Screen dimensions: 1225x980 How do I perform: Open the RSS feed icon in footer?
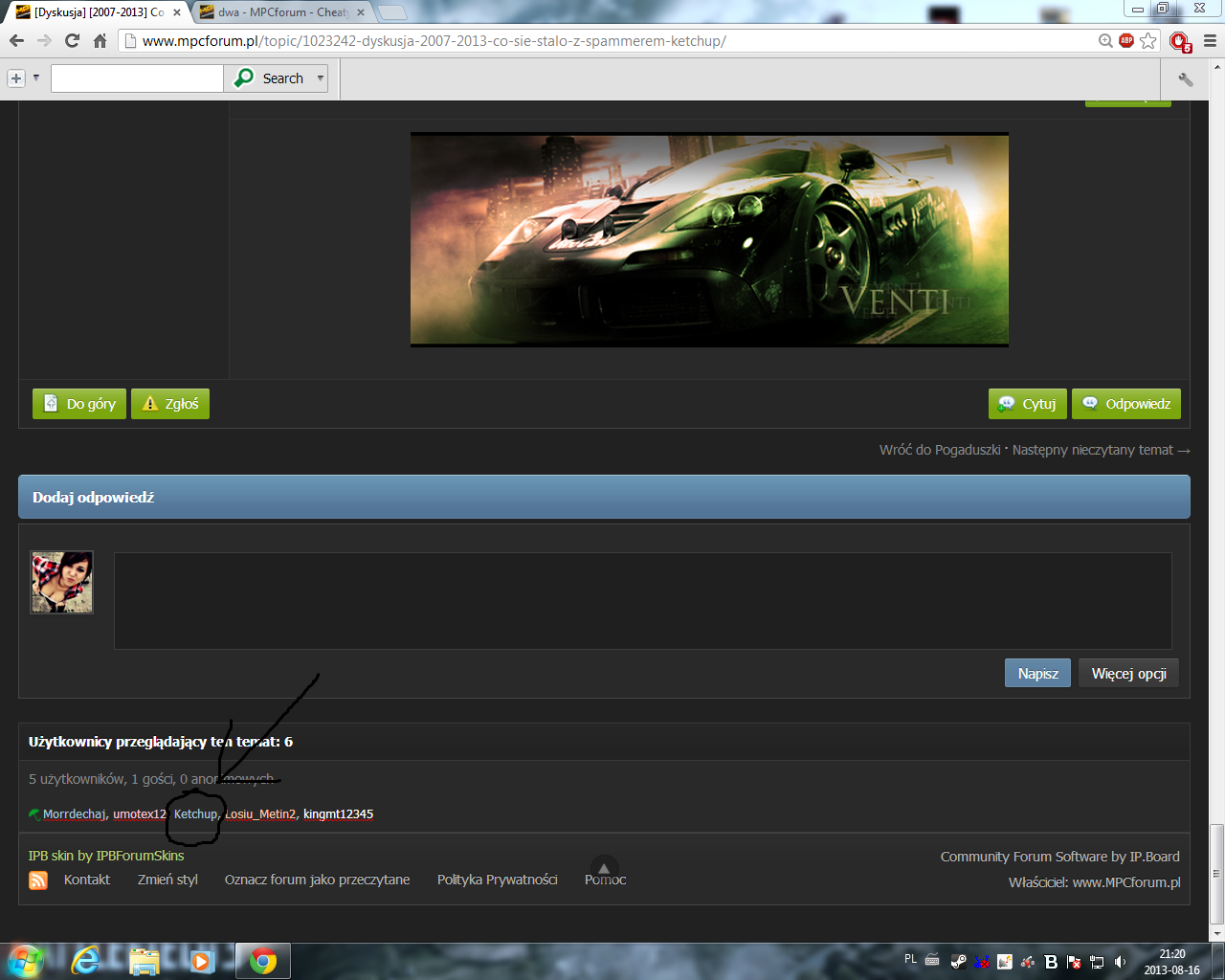tap(38, 880)
